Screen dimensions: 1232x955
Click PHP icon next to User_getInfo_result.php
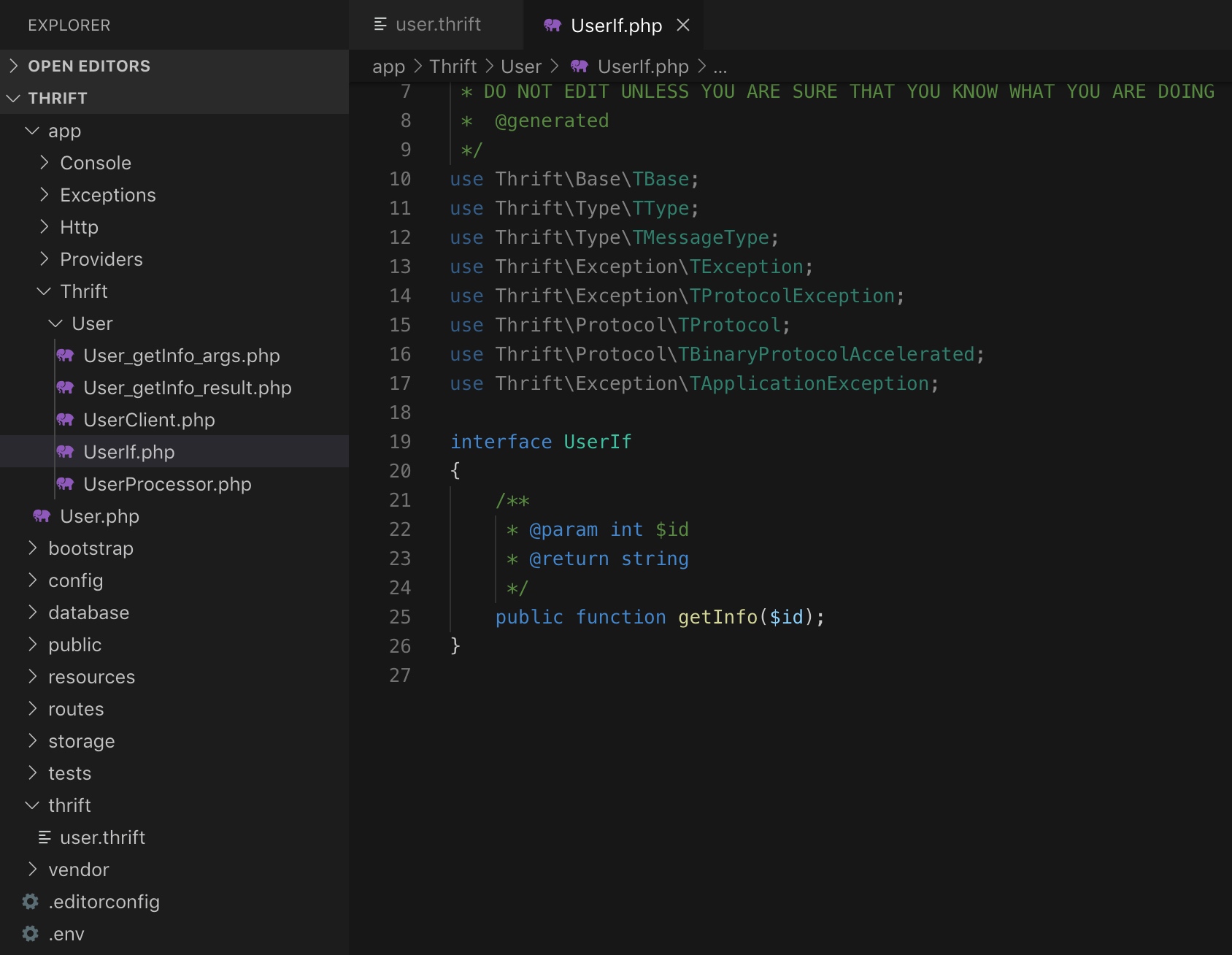pos(65,388)
